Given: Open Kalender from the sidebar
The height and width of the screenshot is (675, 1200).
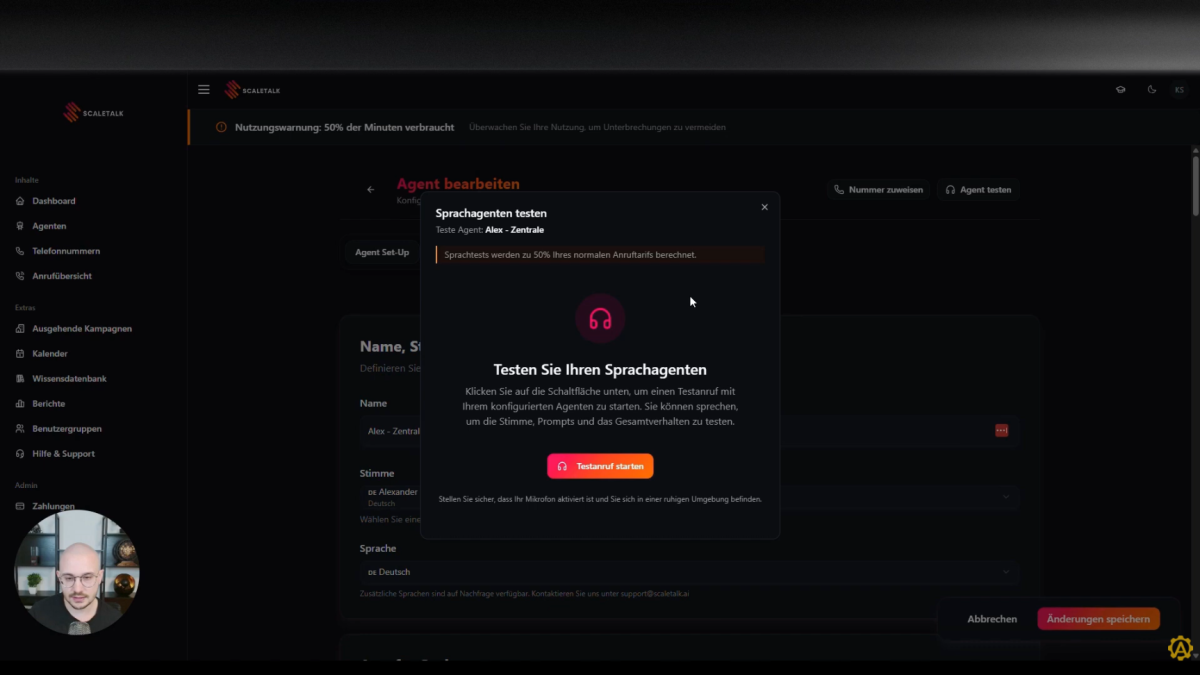Looking at the screenshot, I should click(x=49, y=354).
